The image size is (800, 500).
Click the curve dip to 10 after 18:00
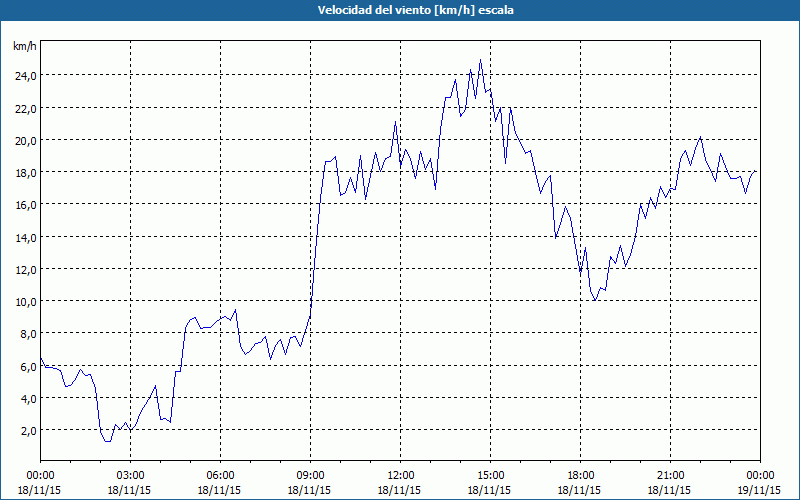click(x=595, y=300)
